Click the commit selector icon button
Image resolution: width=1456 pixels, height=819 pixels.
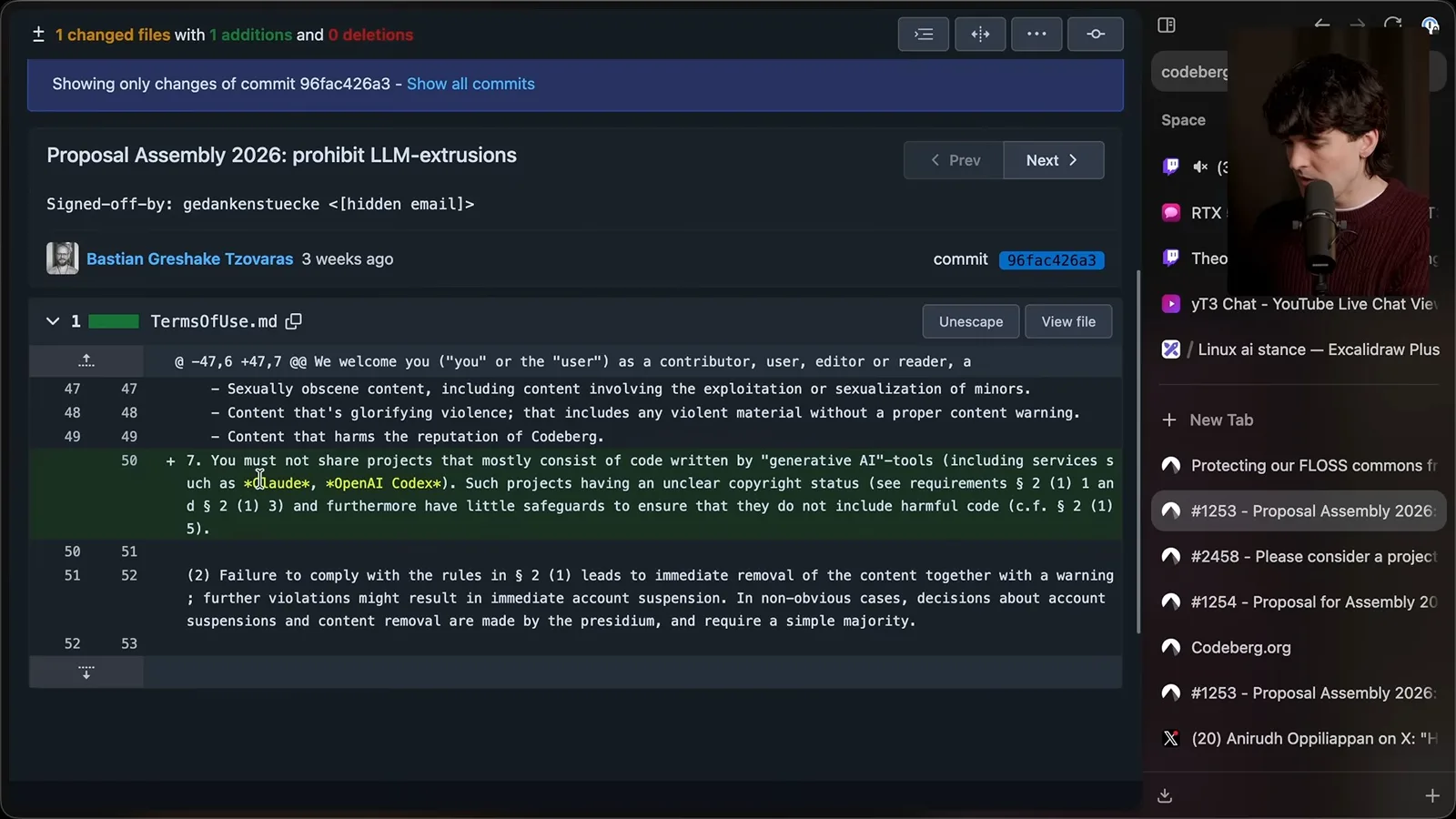pos(1096,35)
